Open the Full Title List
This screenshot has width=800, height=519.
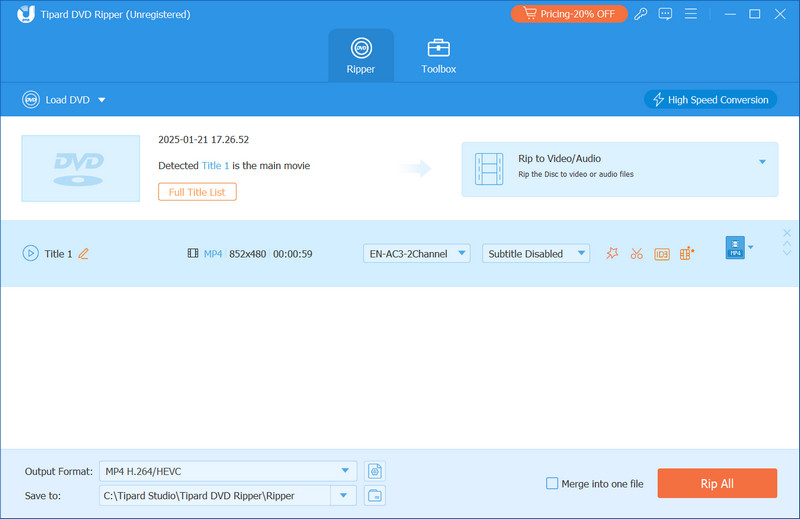point(197,192)
